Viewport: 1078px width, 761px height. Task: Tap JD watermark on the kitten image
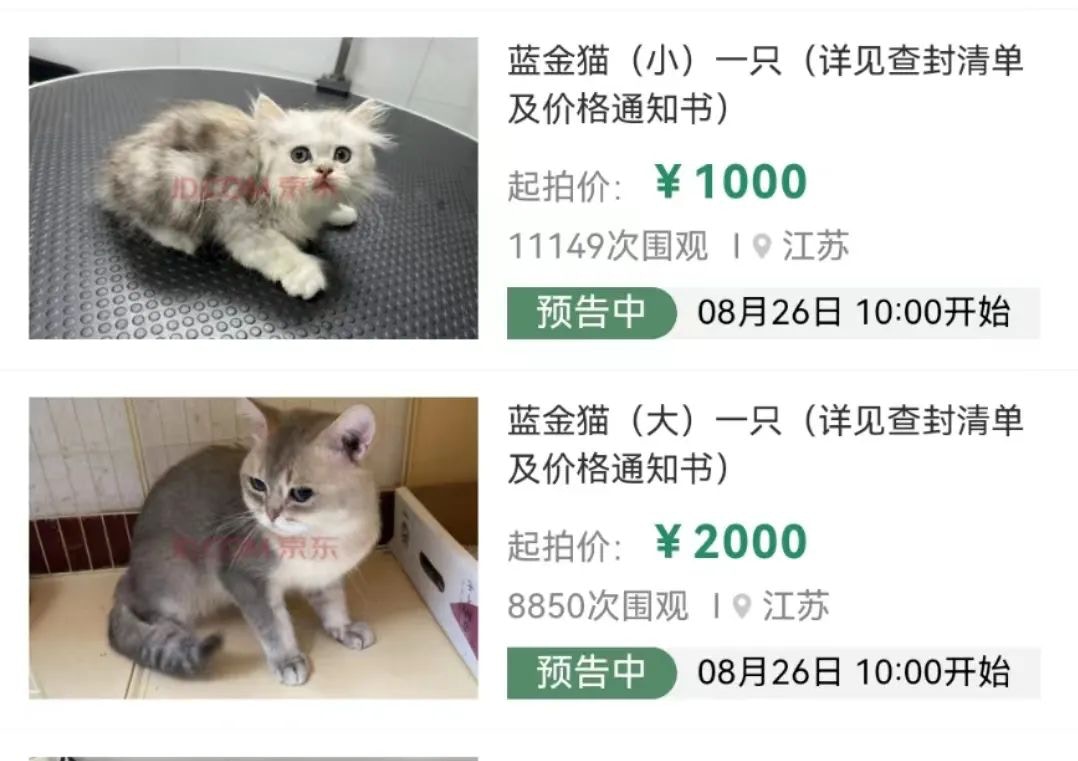[253, 188]
